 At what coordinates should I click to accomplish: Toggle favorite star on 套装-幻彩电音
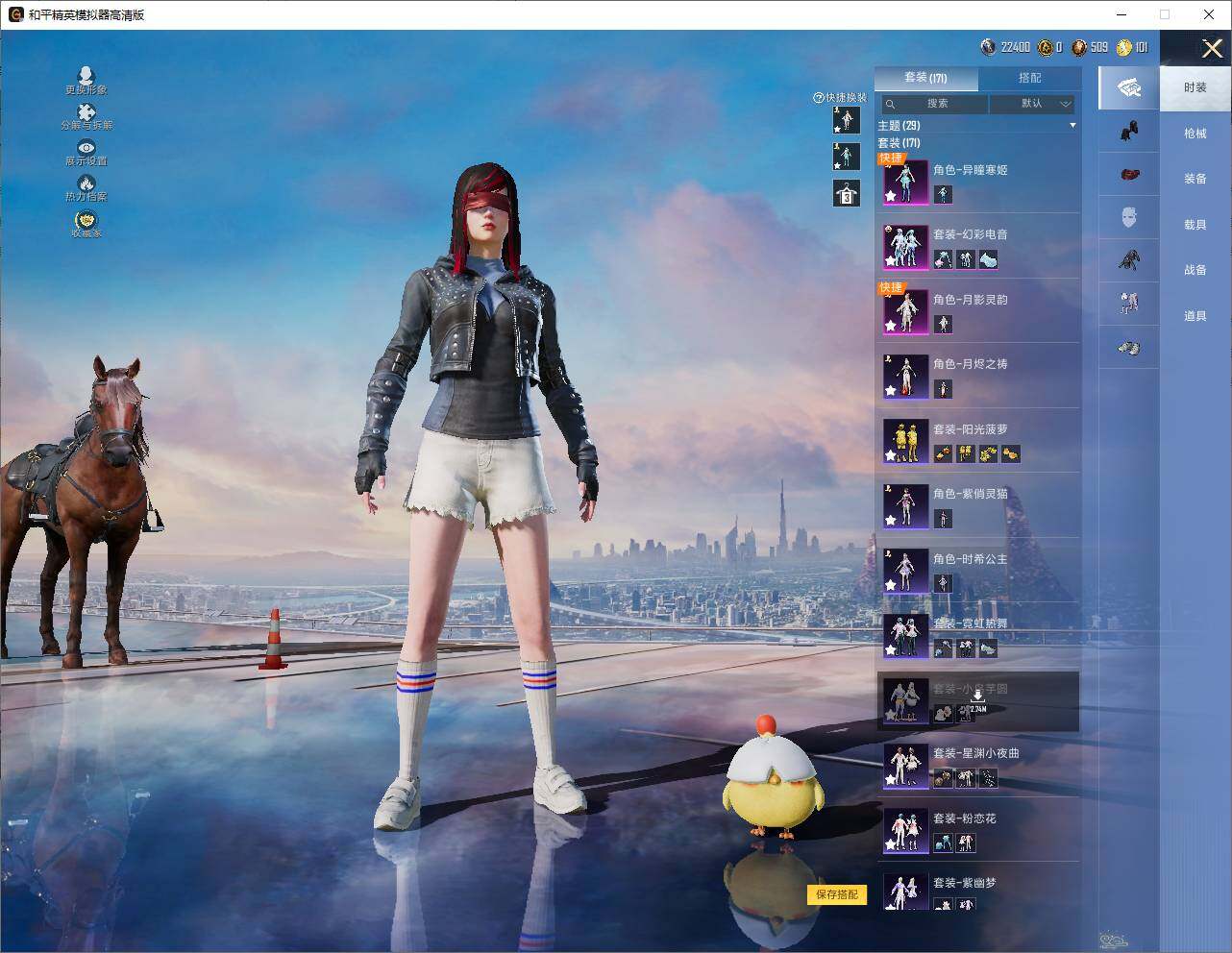coord(891,261)
